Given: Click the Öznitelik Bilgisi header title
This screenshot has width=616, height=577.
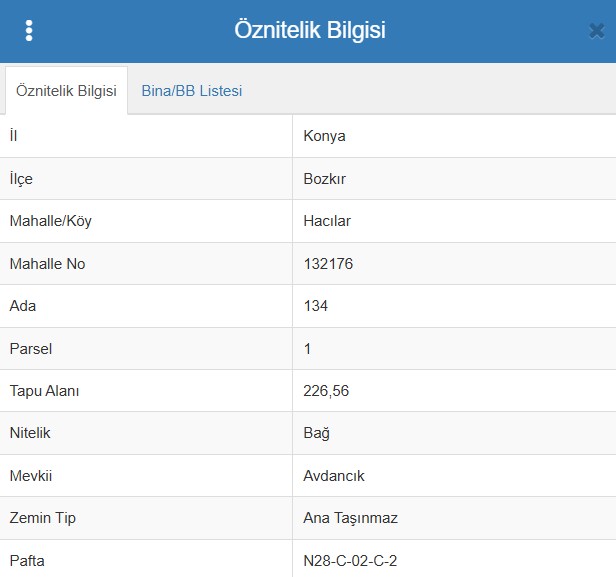Looking at the screenshot, I should [310, 30].
